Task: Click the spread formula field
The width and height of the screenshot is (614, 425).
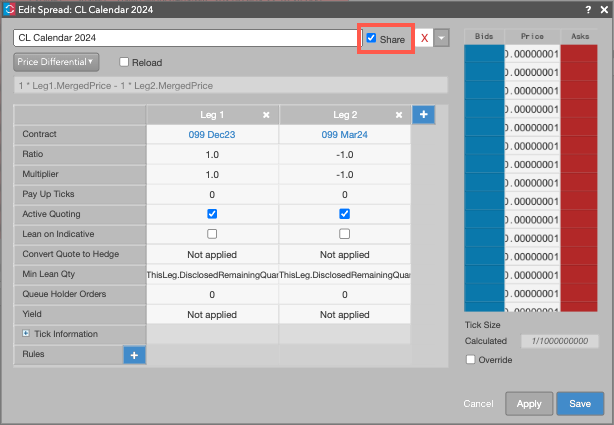Action: tap(231, 85)
